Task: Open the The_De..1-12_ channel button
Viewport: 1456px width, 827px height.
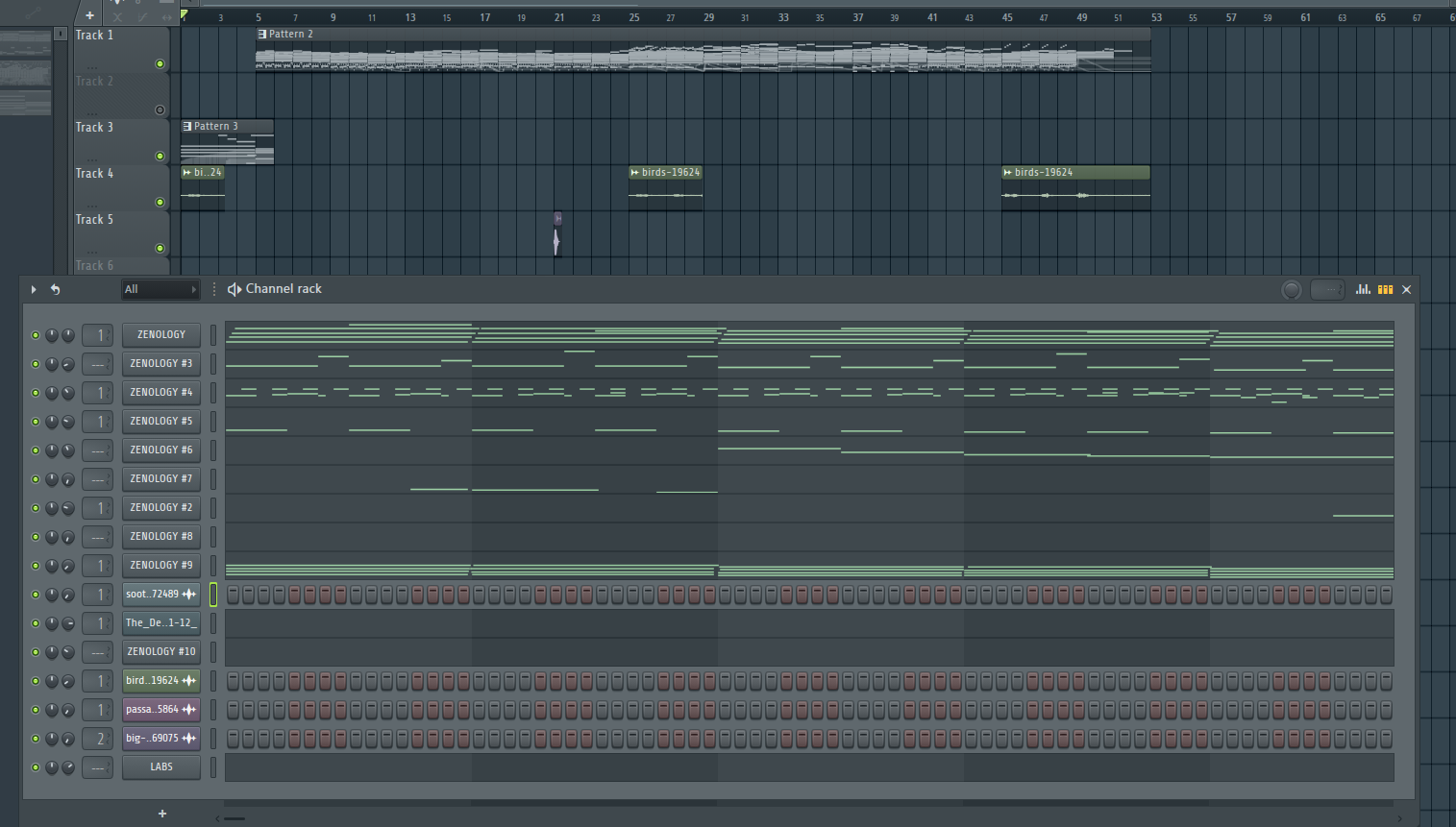Action: pyautogui.click(x=161, y=623)
